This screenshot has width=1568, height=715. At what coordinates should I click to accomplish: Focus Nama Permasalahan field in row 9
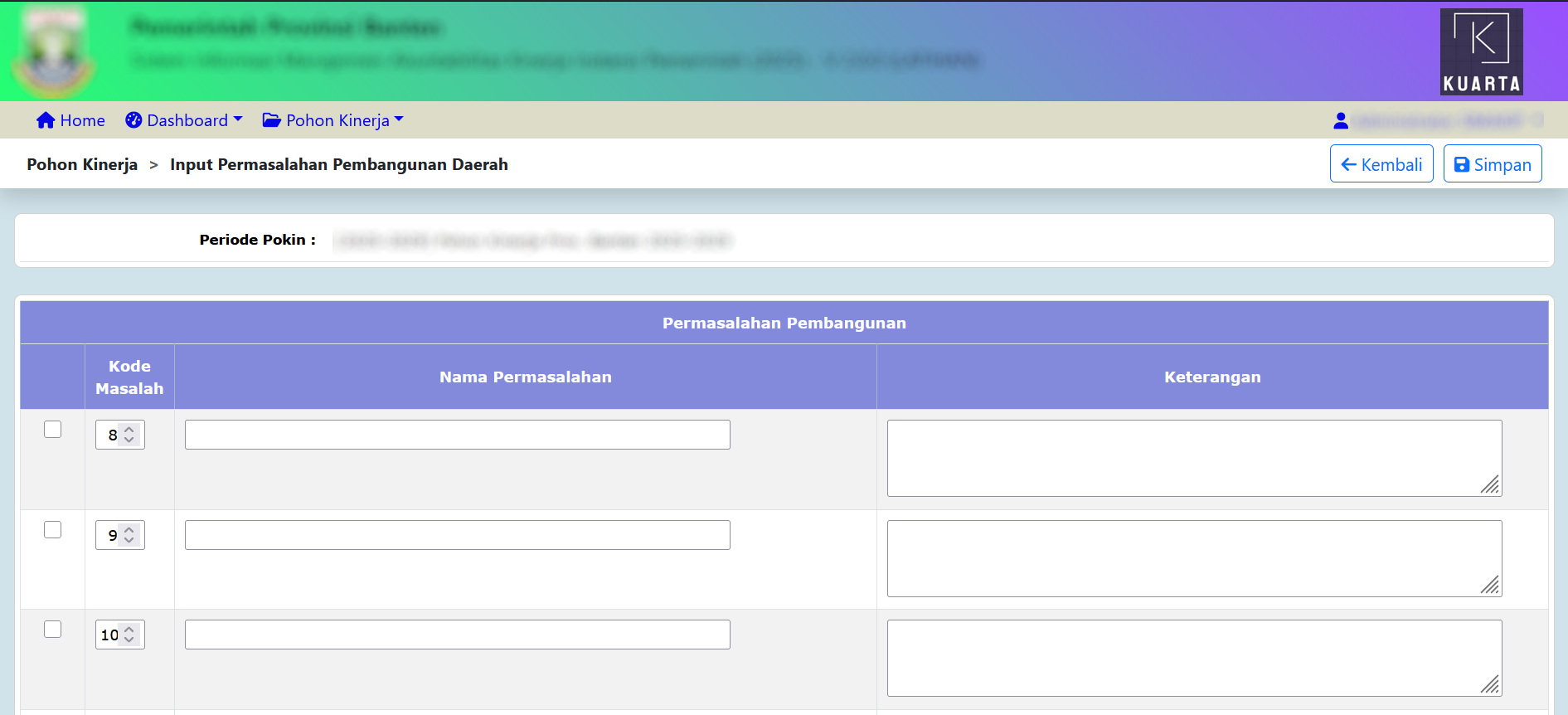(x=458, y=535)
